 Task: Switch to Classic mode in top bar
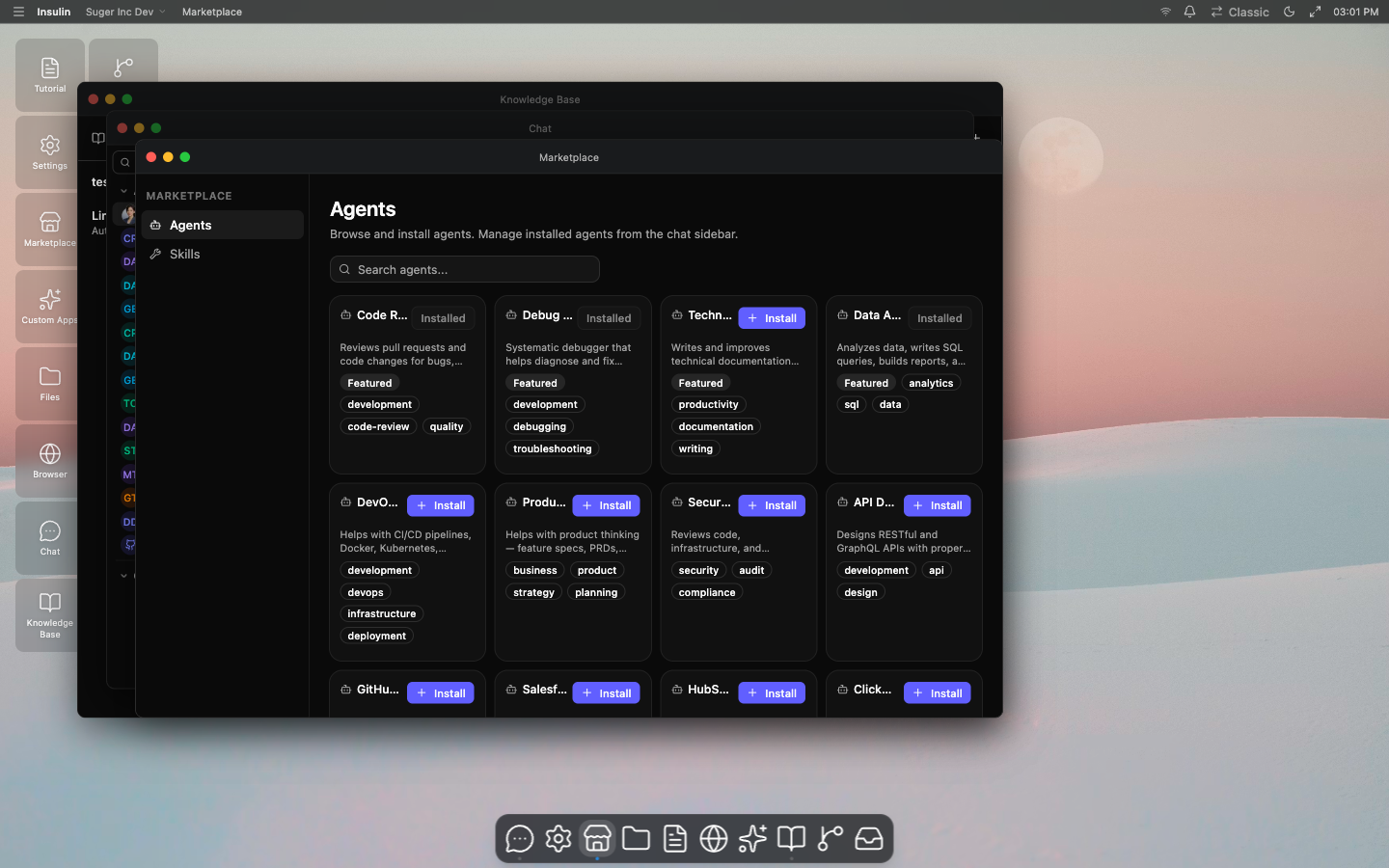(1240, 12)
